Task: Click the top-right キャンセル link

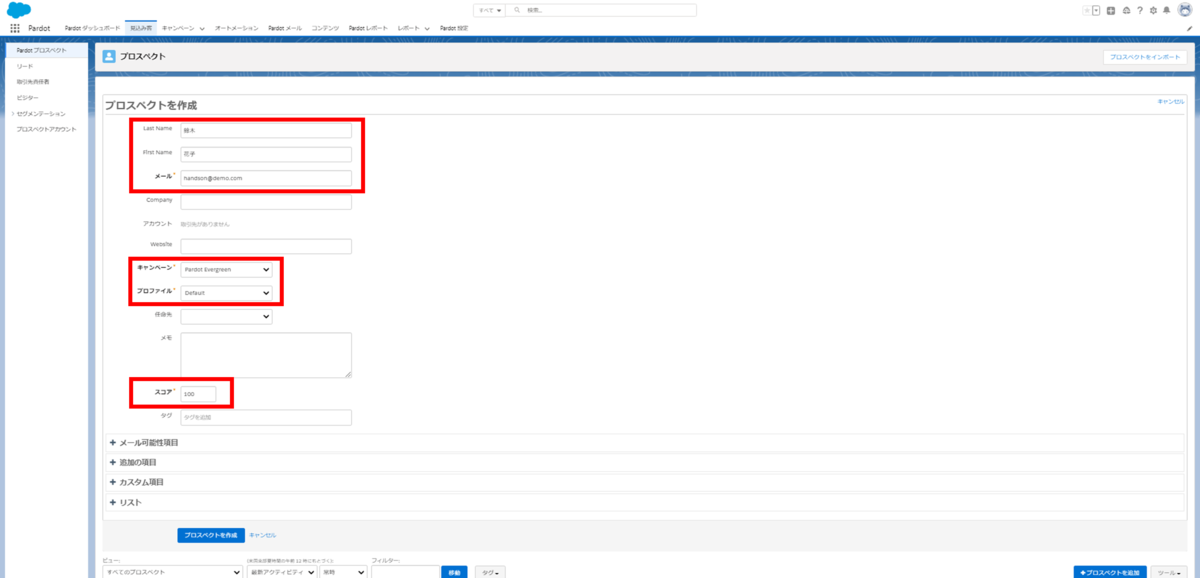Action: point(1170,101)
